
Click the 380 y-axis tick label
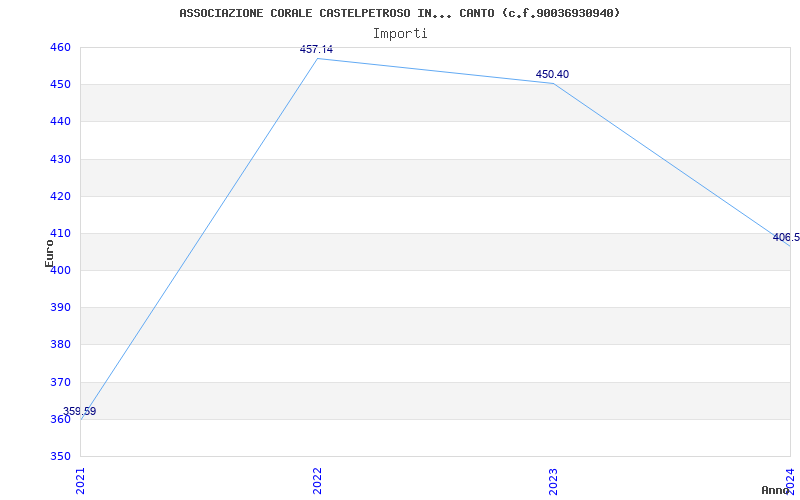pyautogui.click(x=60, y=344)
